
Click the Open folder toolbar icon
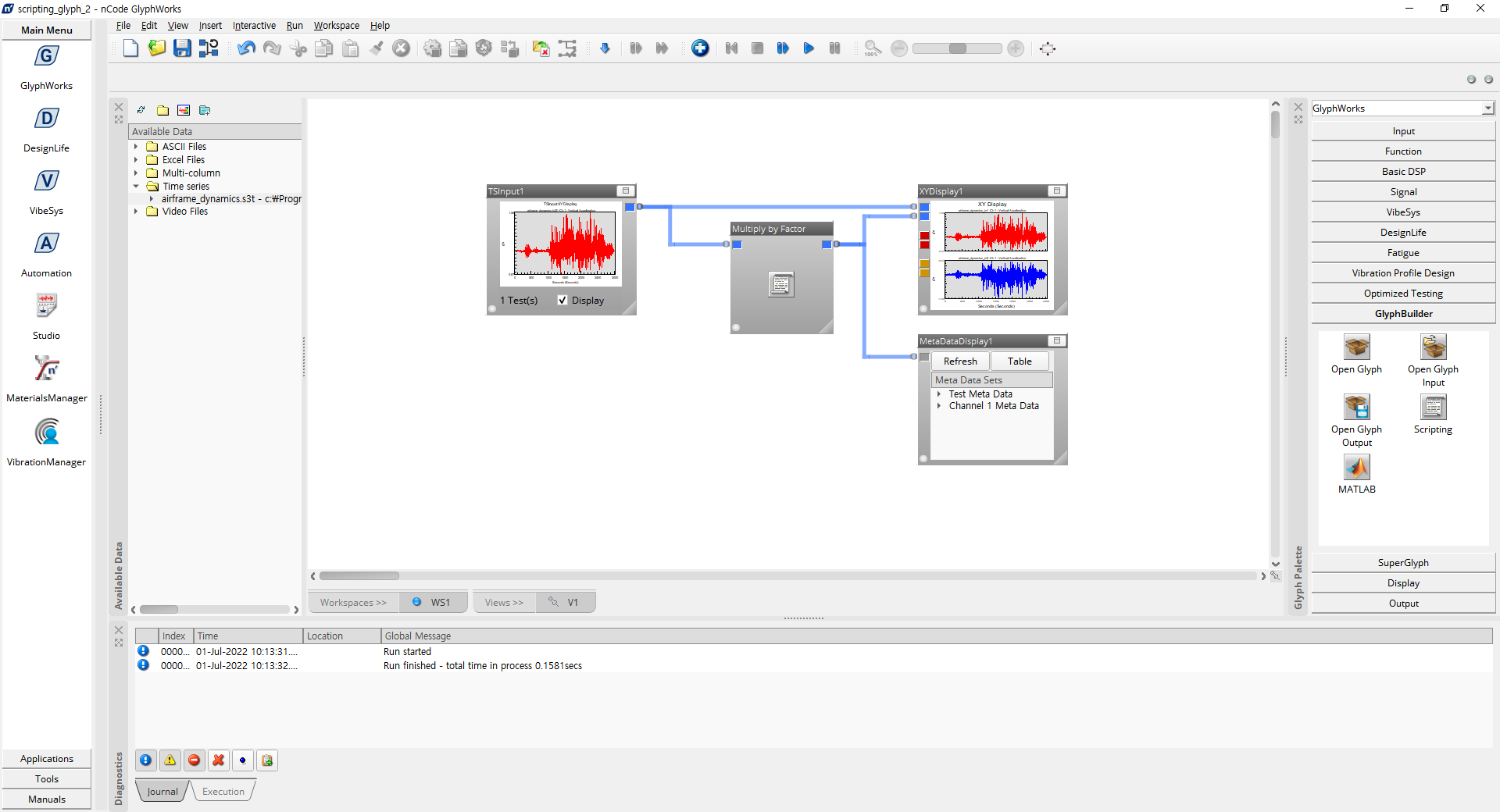point(156,48)
